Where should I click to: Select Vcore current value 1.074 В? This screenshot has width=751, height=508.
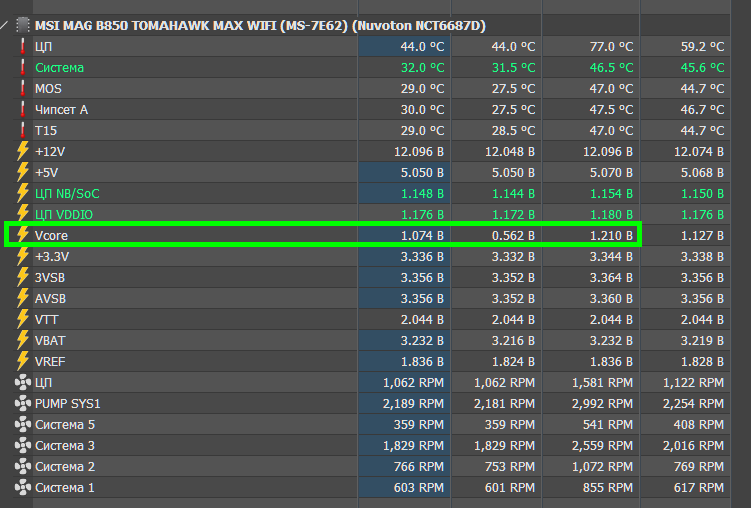point(422,236)
